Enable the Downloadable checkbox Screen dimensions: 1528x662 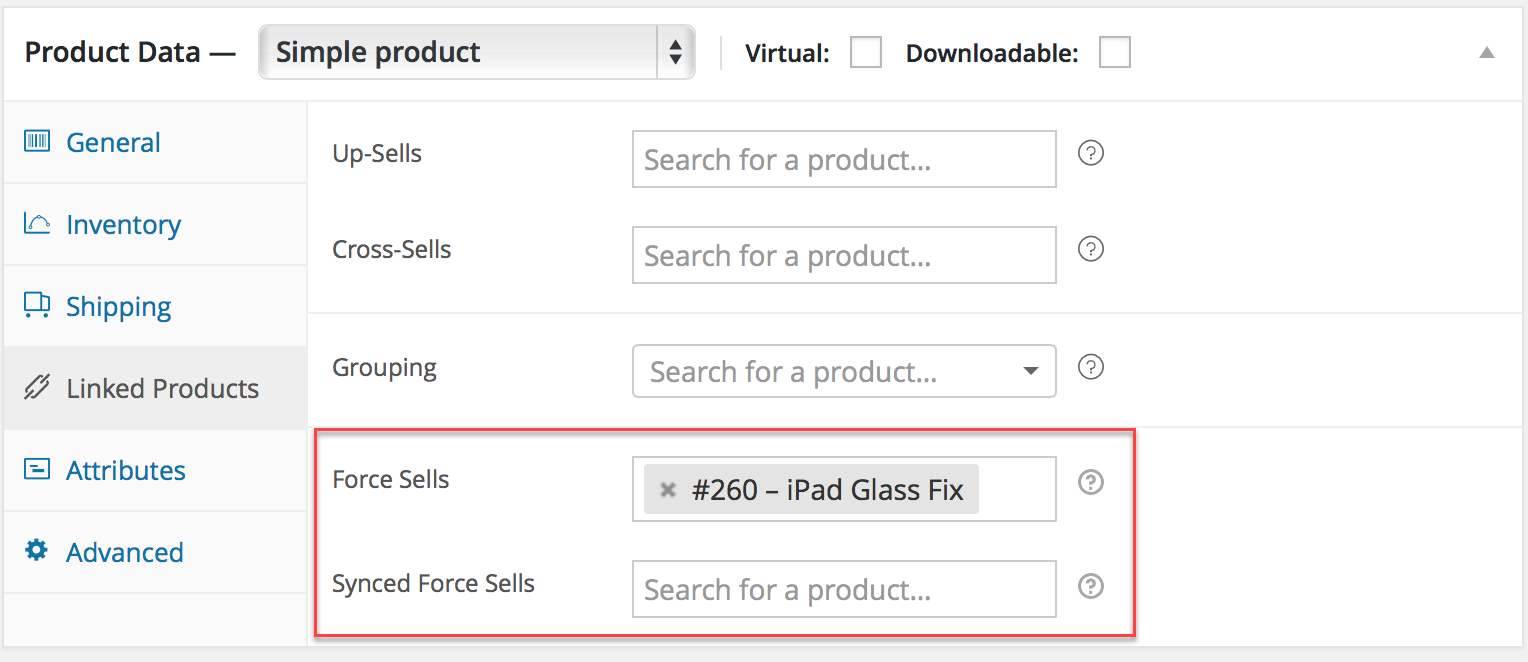[1115, 52]
